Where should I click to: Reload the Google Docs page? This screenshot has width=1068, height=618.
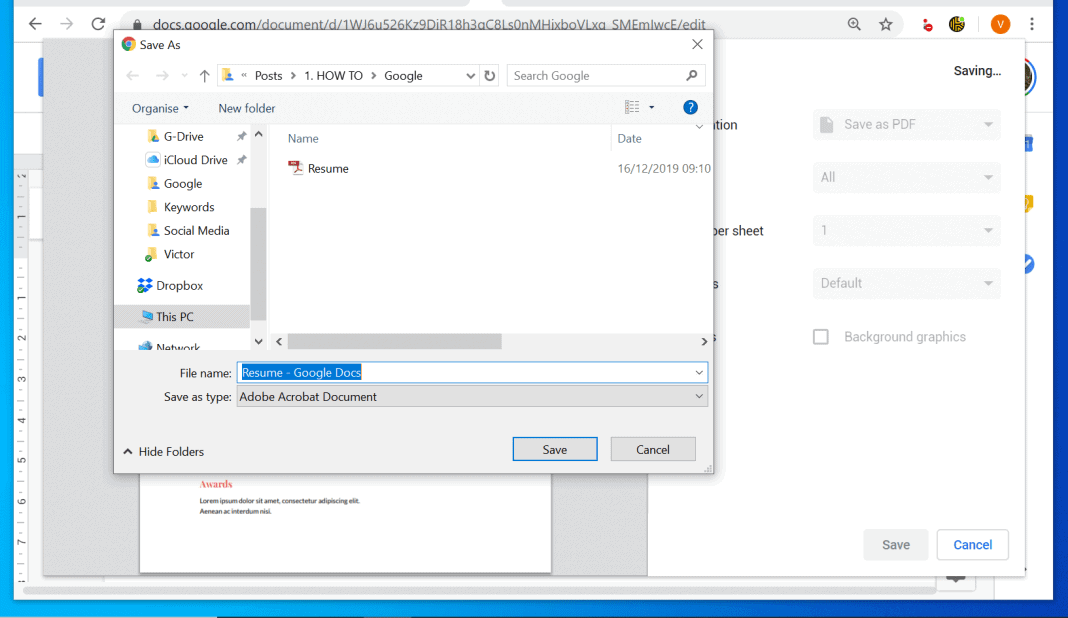click(98, 24)
